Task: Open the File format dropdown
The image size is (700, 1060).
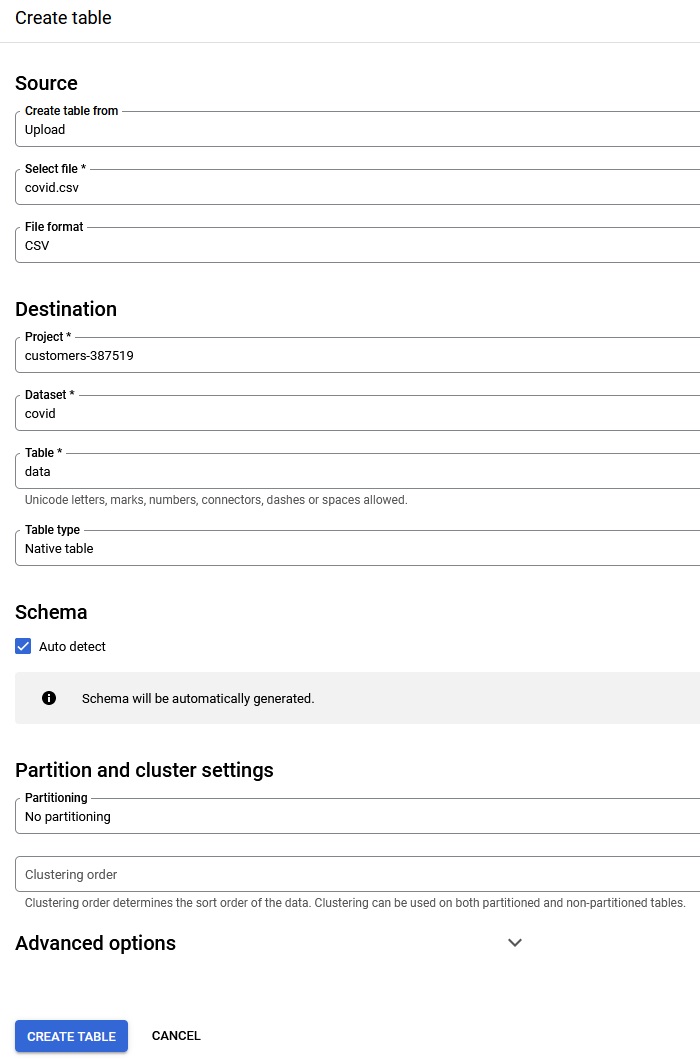Action: pyautogui.click(x=357, y=245)
